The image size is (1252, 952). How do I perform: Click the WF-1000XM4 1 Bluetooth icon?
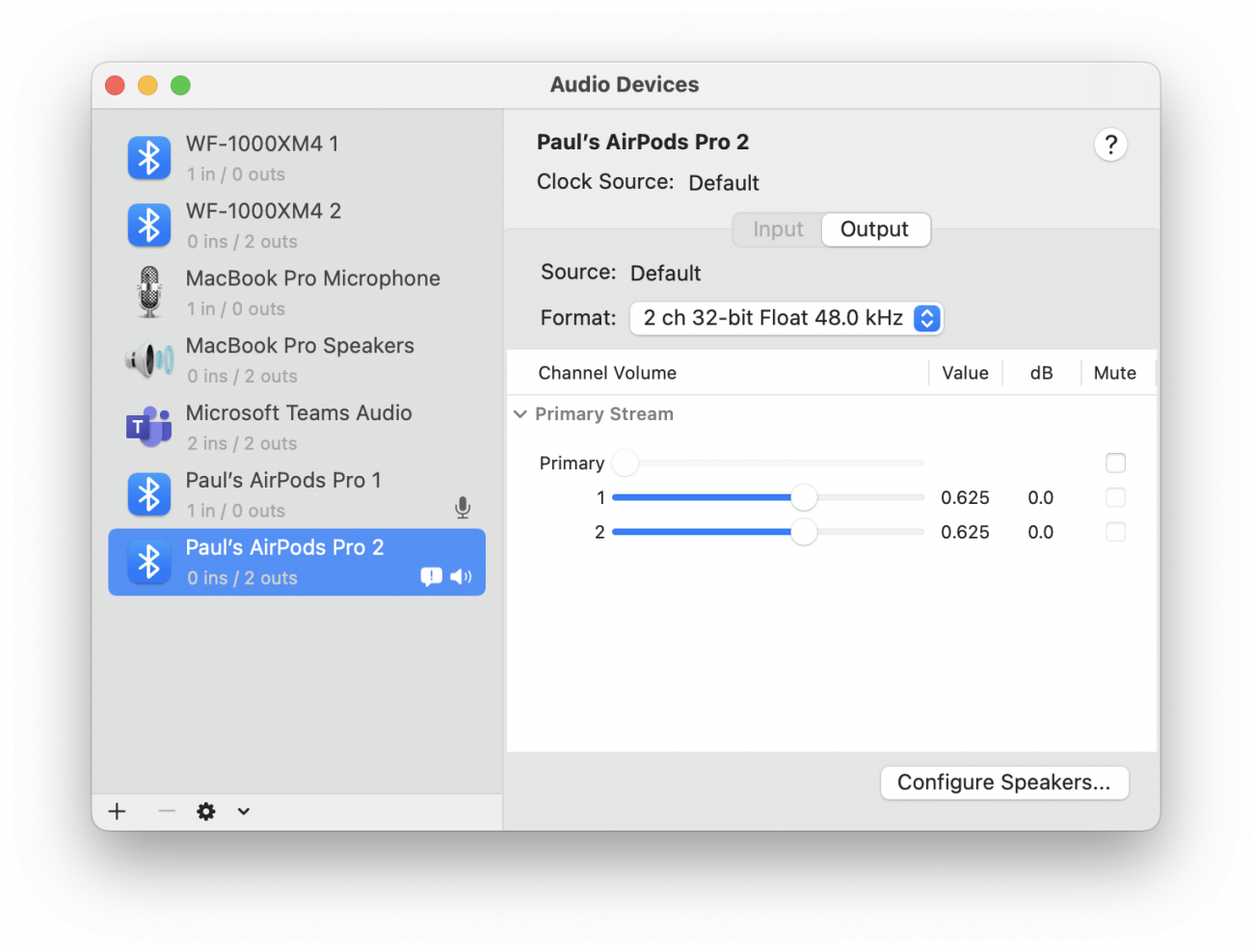tap(149, 158)
